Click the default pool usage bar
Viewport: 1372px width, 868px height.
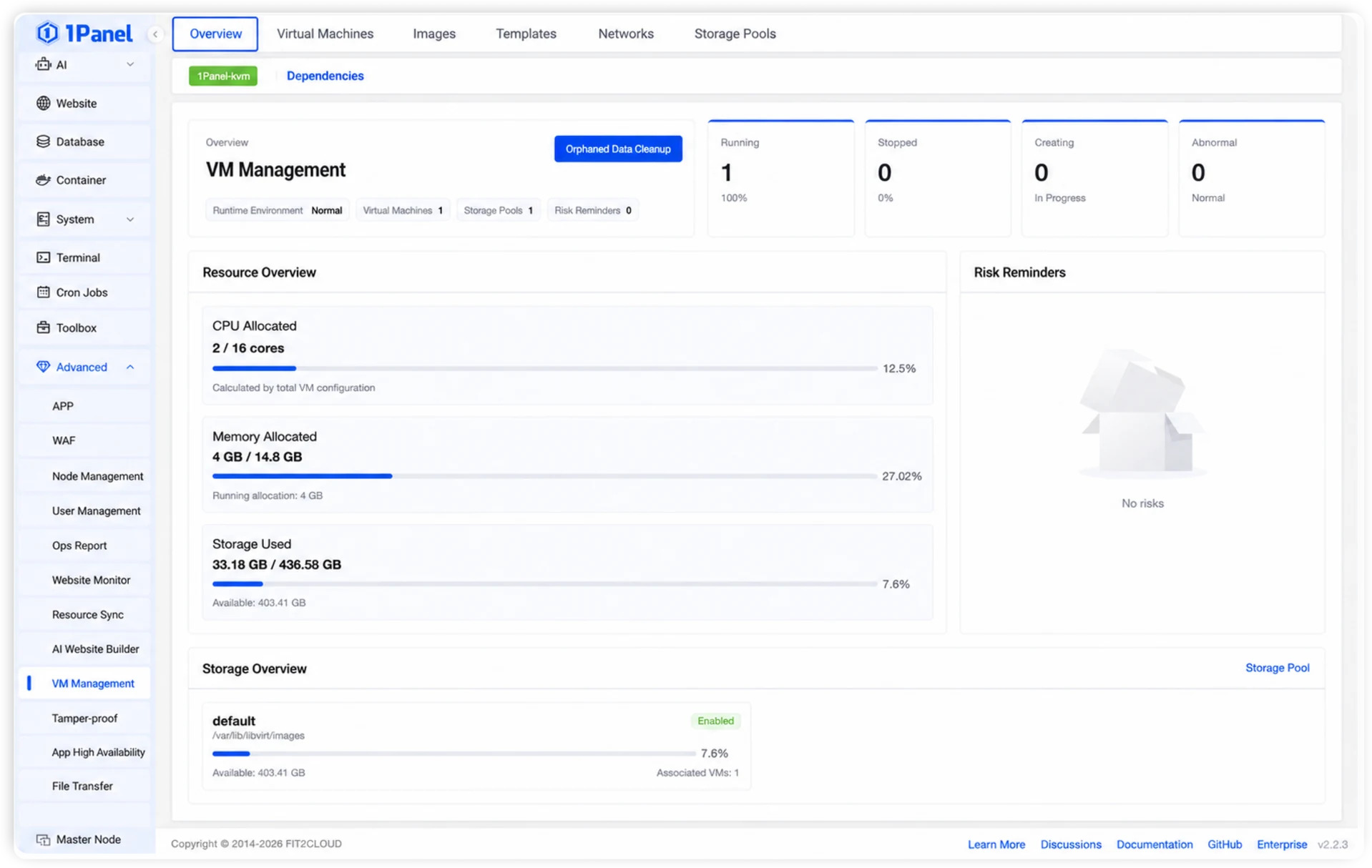point(454,753)
